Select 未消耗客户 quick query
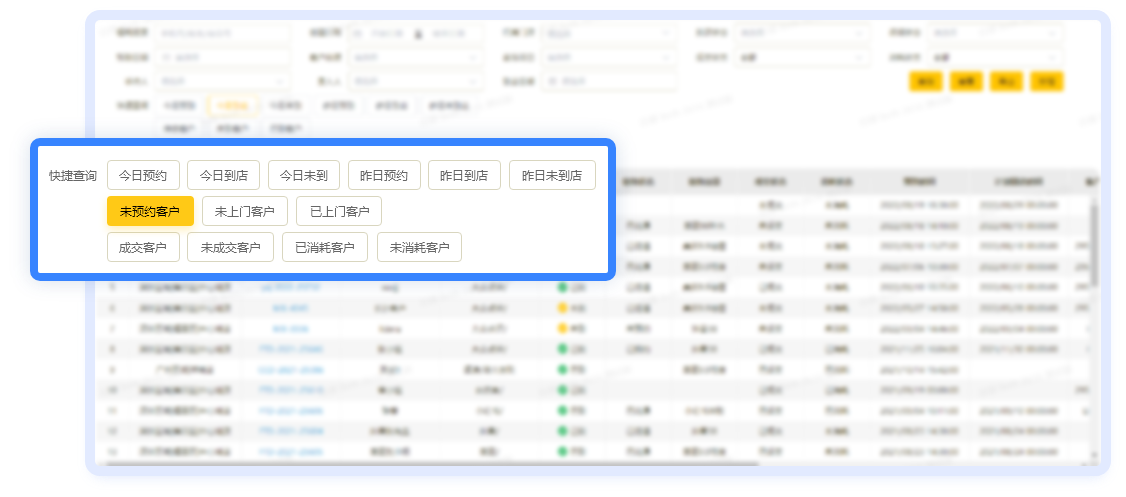Image resolution: width=1126 pixels, height=497 pixels. (419, 247)
